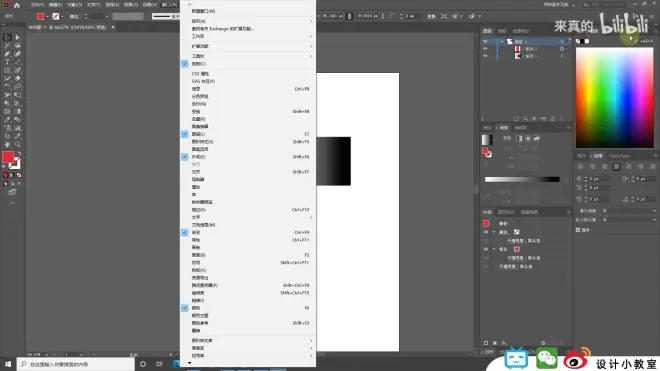Expand the Workspace submenu arrow
660x371 pixels.
pos(311,37)
